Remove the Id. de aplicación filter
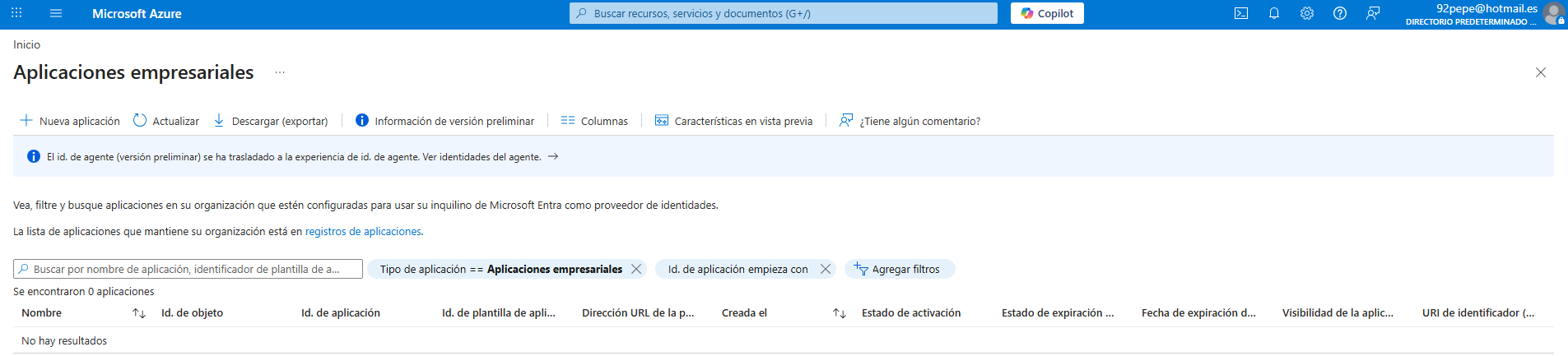 click(826, 269)
